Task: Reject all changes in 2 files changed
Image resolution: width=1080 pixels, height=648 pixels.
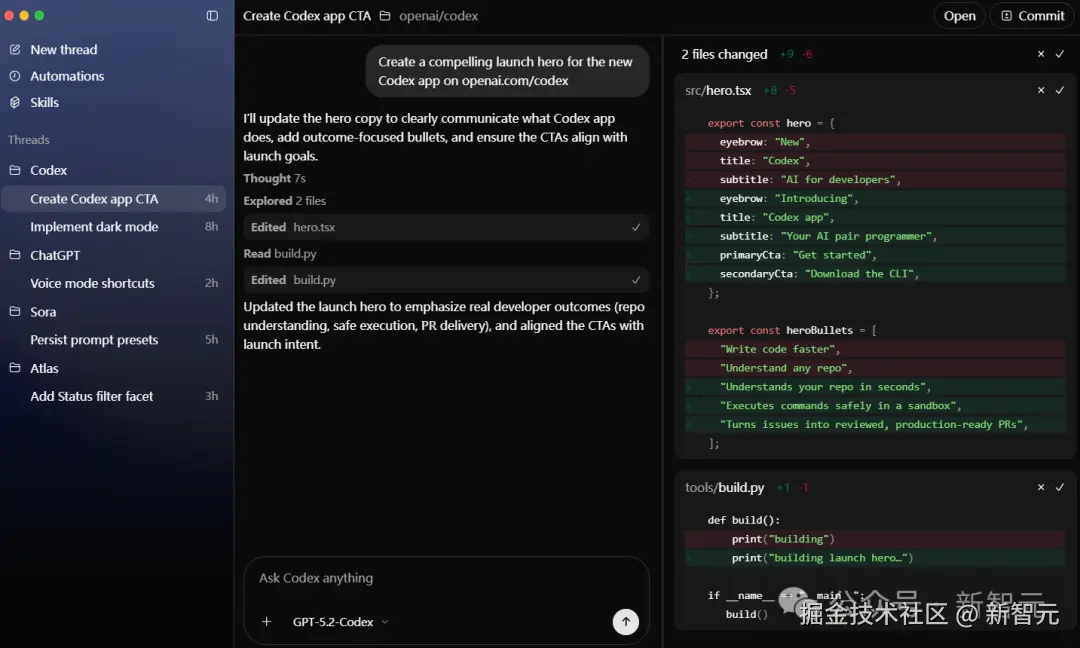Action: [x=1041, y=54]
